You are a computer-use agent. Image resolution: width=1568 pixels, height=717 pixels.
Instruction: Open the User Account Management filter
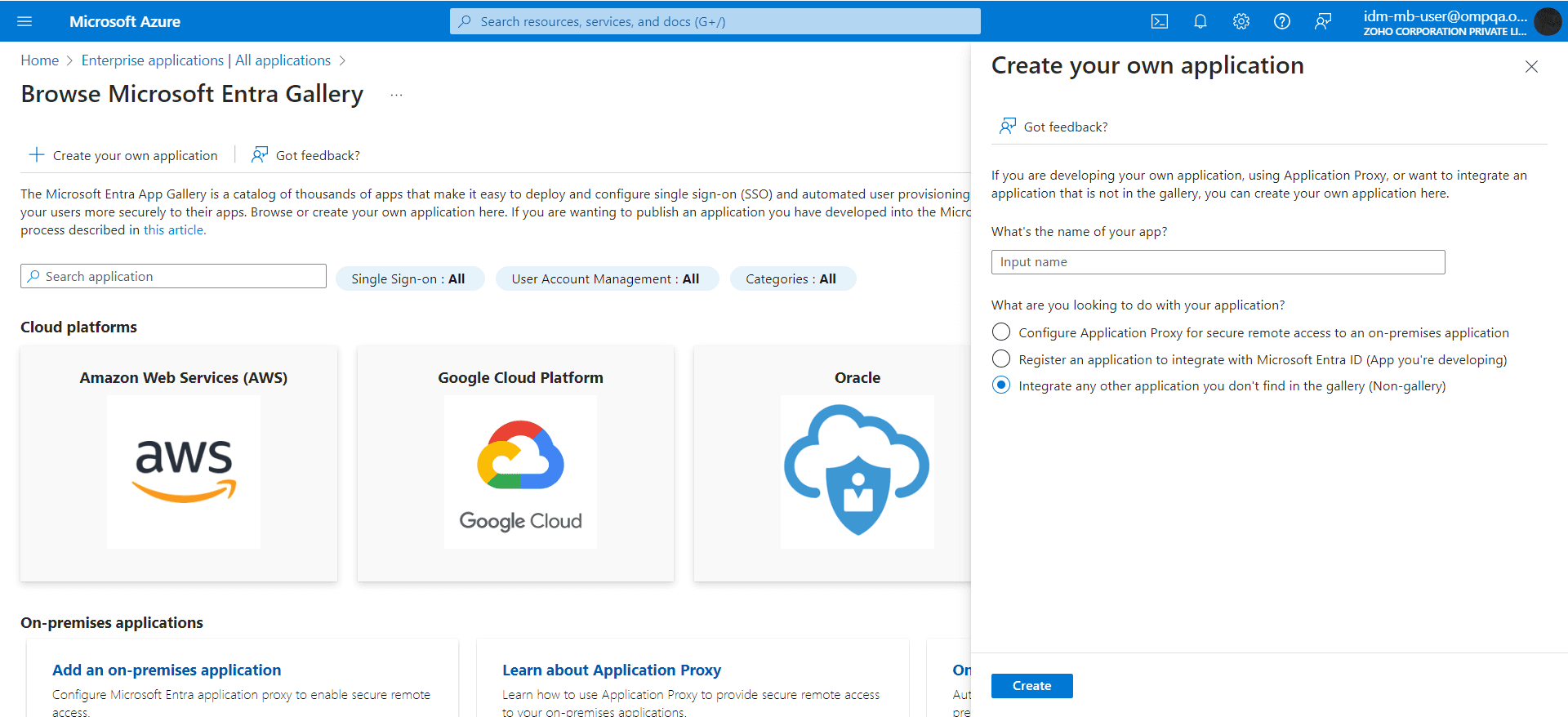[606, 278]
